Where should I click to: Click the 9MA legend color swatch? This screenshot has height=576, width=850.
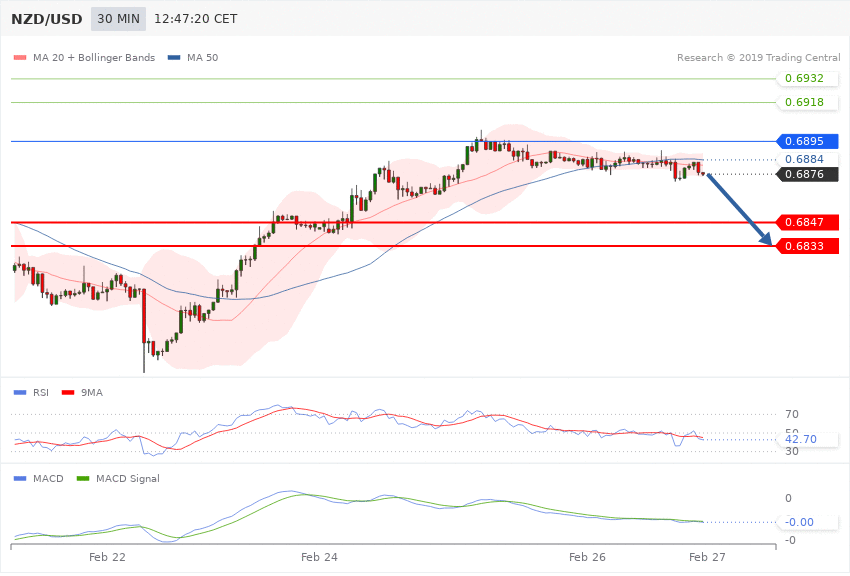pyautogui.click(x=68, y=392)
